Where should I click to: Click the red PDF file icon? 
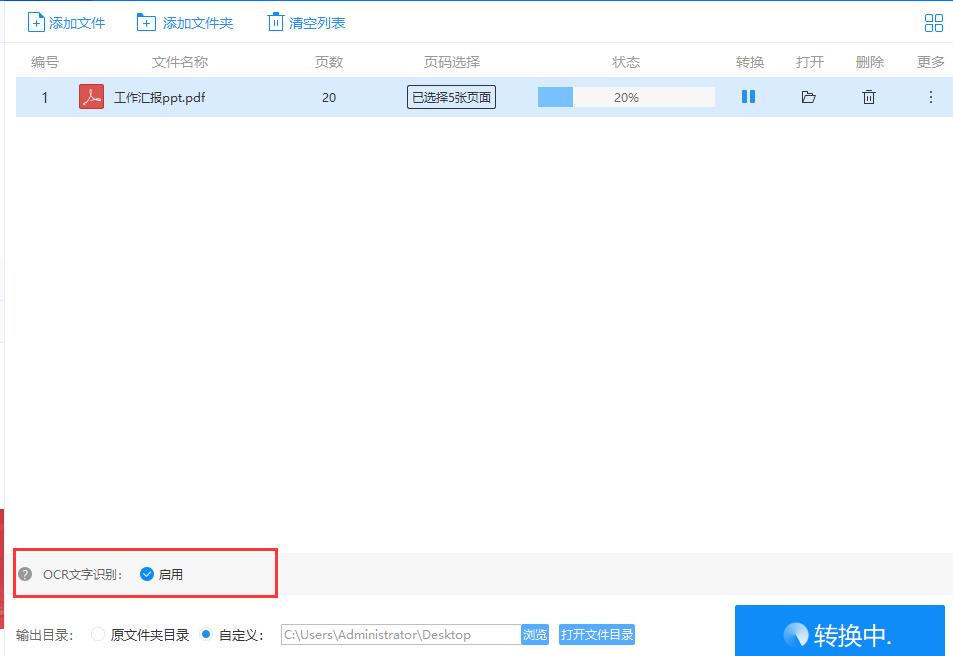(90, 97)
